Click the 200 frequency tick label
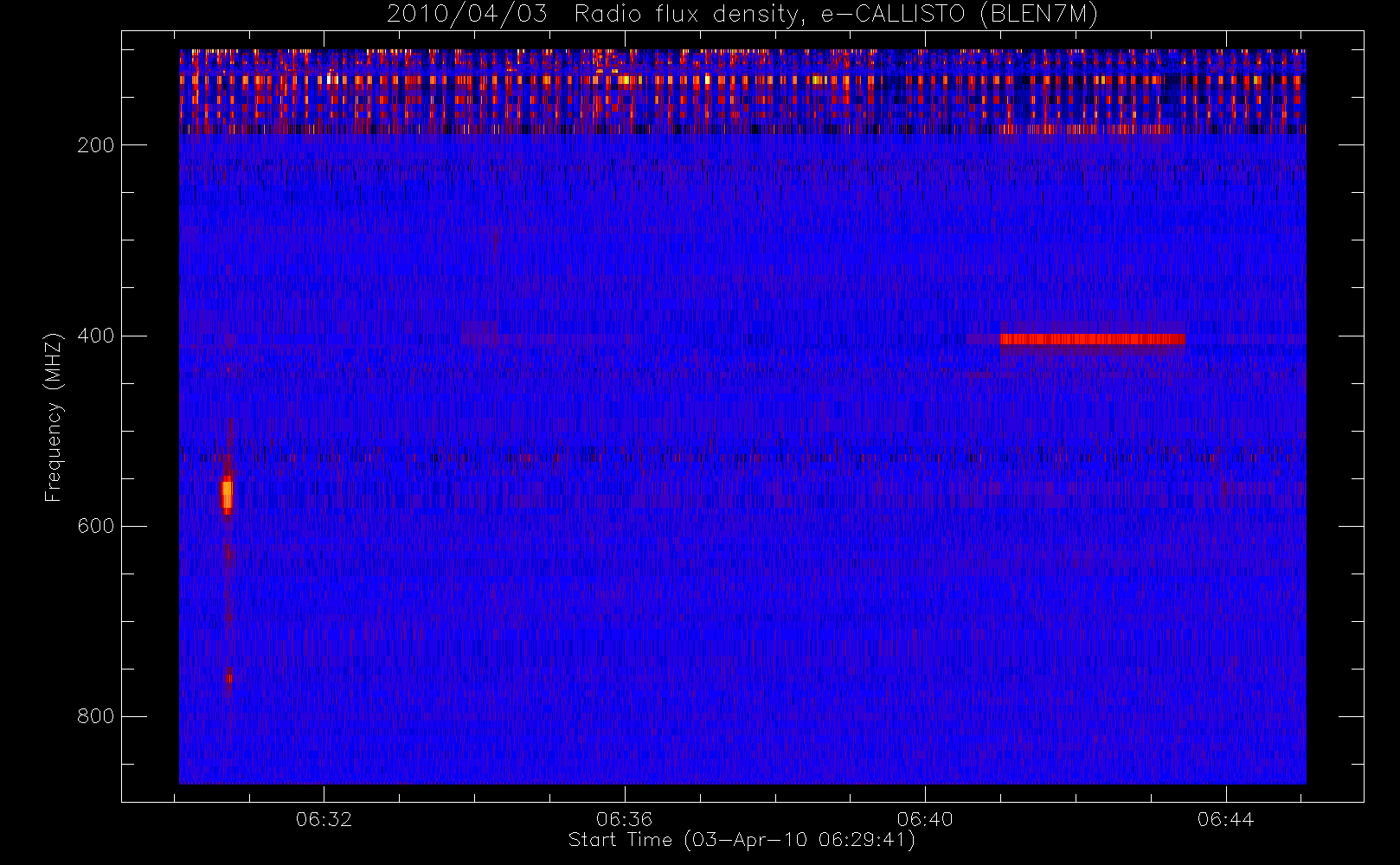Screen dimensions: 1400x865 coord(95,145)
